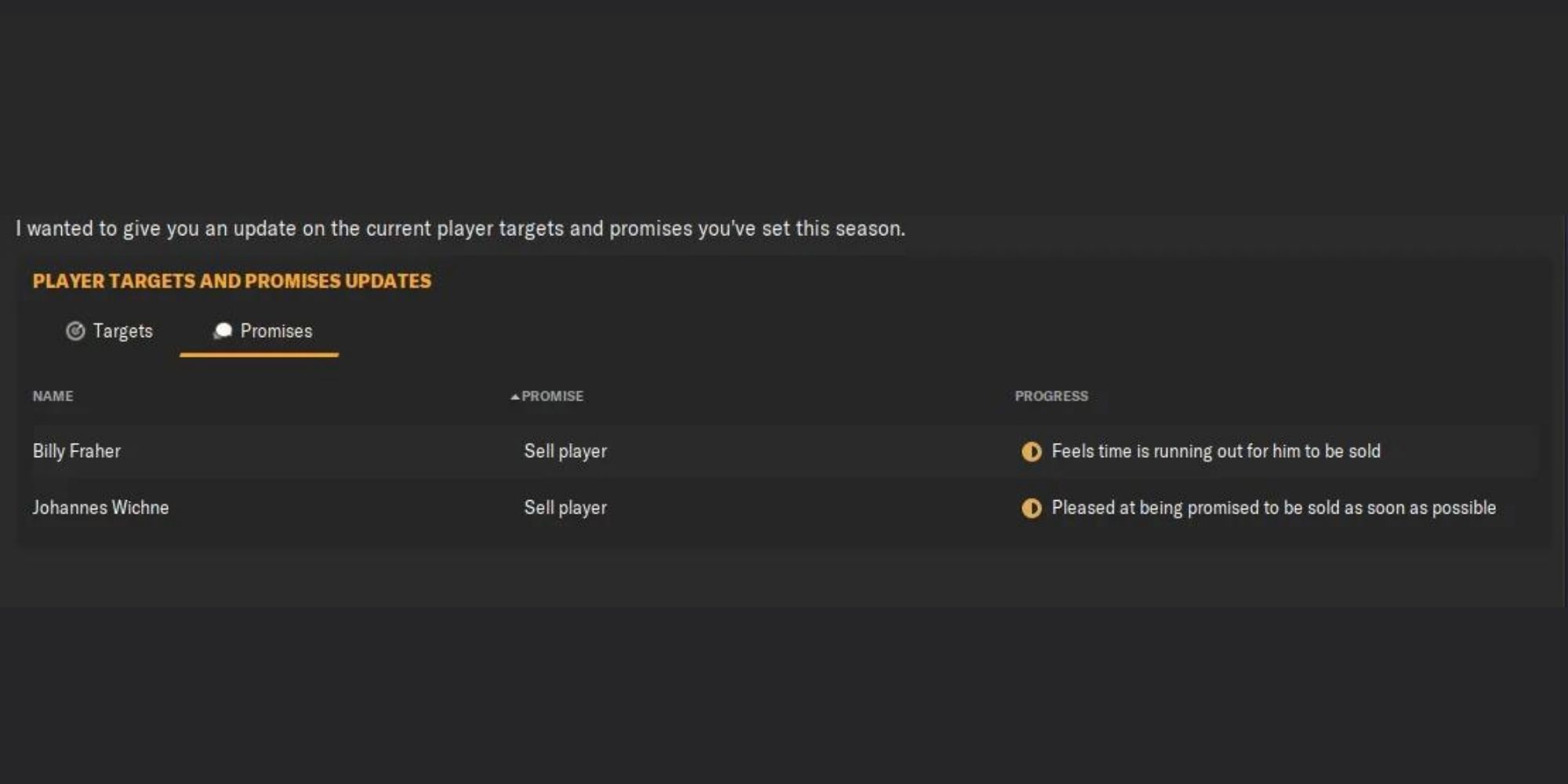Open Billy Fraher's player profile
The image size is (1568, 784).
[x=76, y=452]
